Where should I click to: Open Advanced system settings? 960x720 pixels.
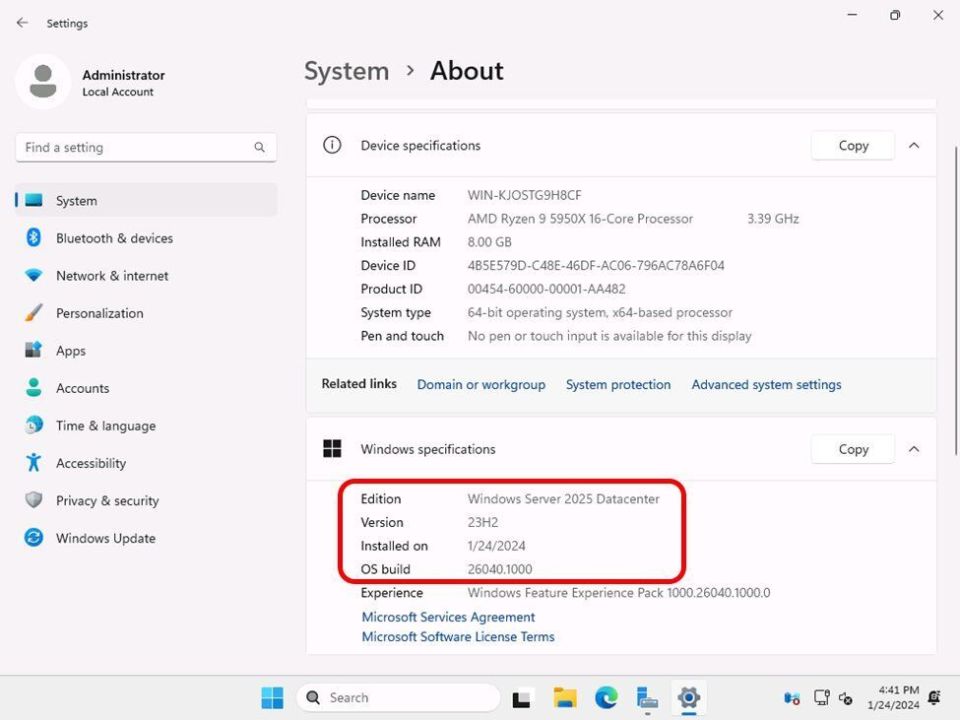[x=766, y=384]
